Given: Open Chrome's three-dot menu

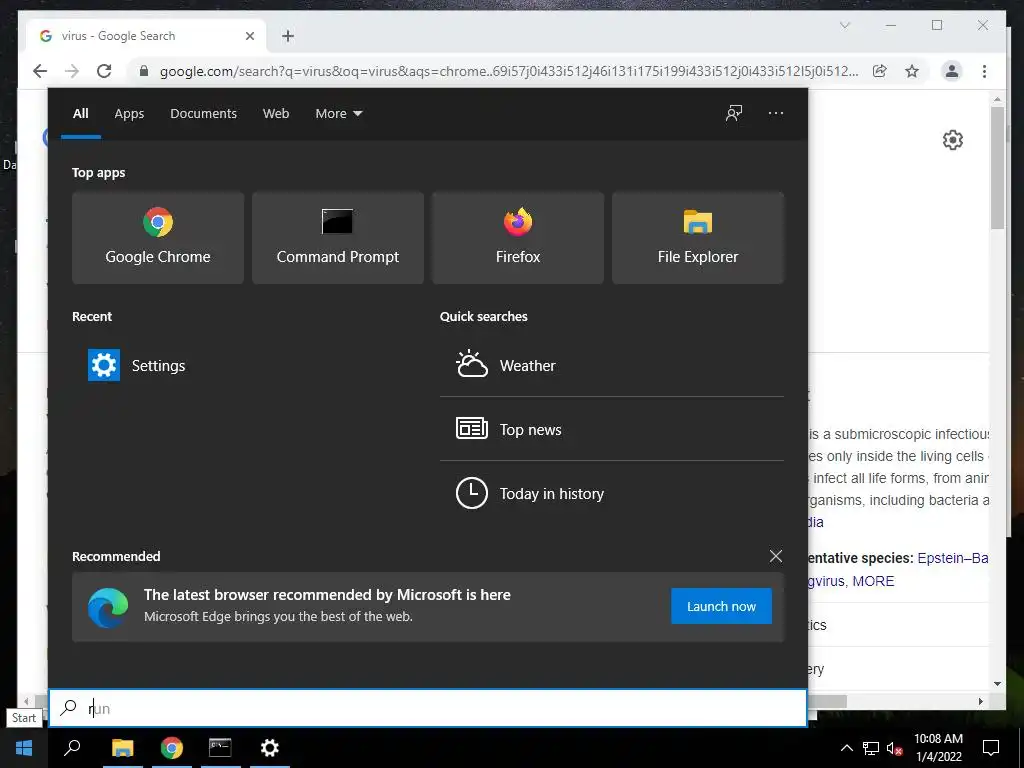Looking at the screenshot, I should coord(984,71).
